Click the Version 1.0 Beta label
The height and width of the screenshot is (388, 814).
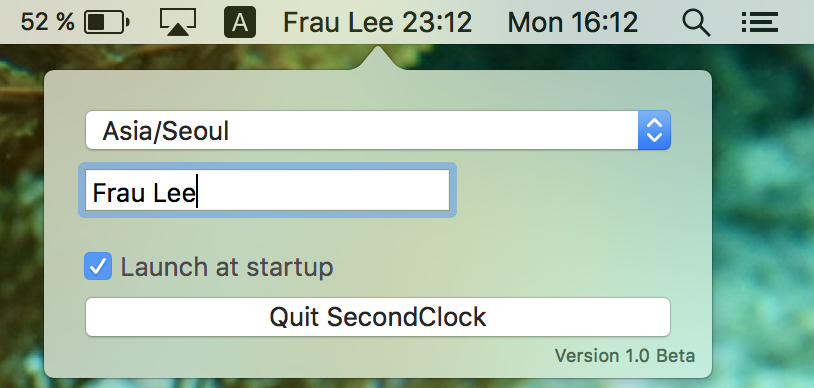point(625,356)
